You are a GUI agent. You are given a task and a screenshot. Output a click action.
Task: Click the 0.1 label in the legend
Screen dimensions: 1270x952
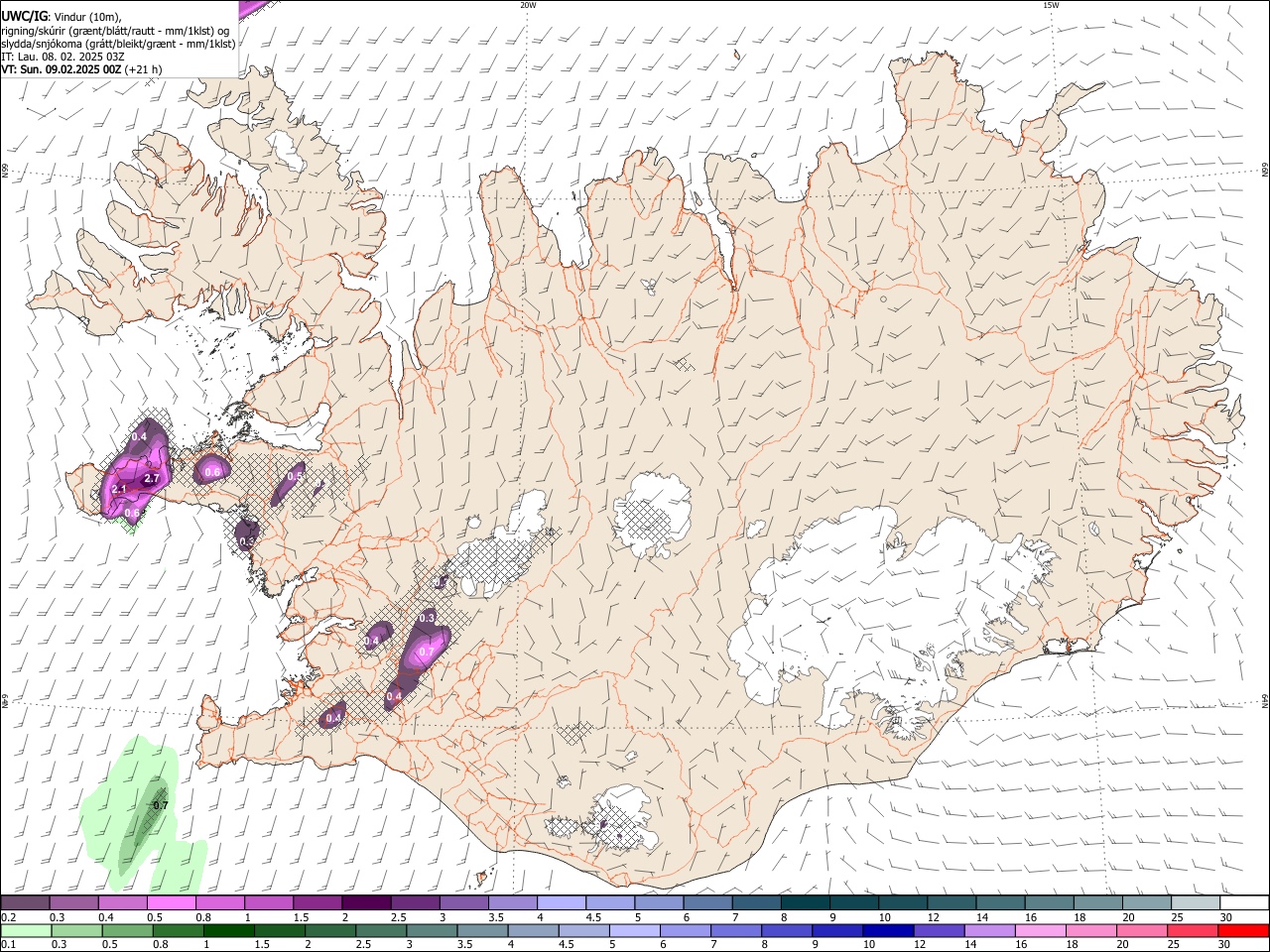(x=9, y=945)
